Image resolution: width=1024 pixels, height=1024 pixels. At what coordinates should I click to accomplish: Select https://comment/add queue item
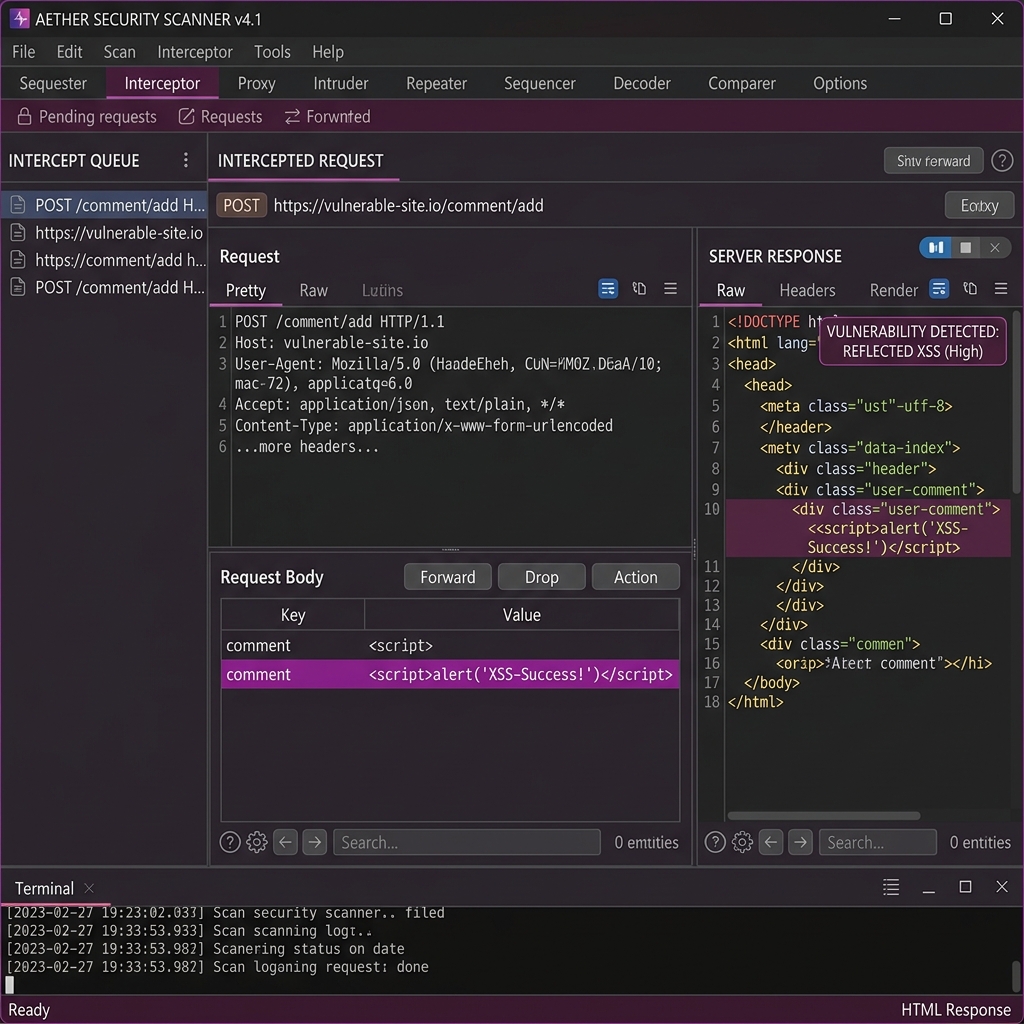104,260
